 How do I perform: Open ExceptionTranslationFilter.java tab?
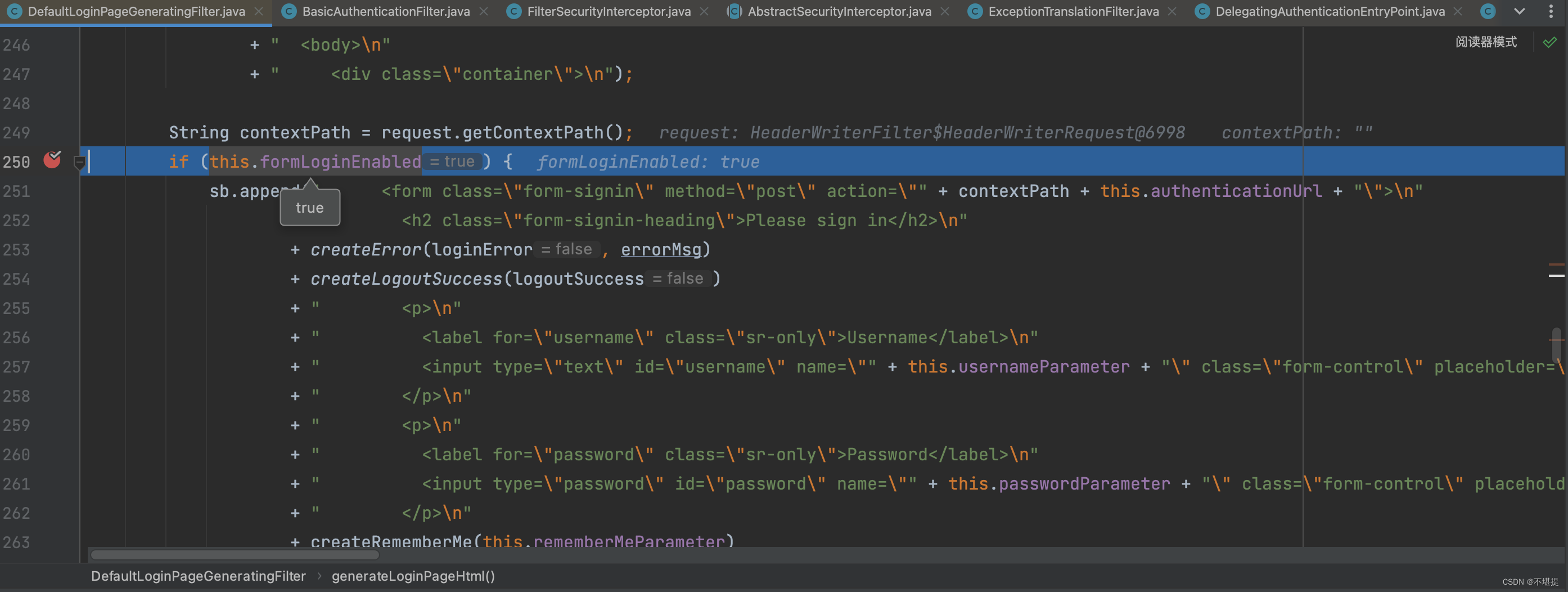pos(1073,12)
